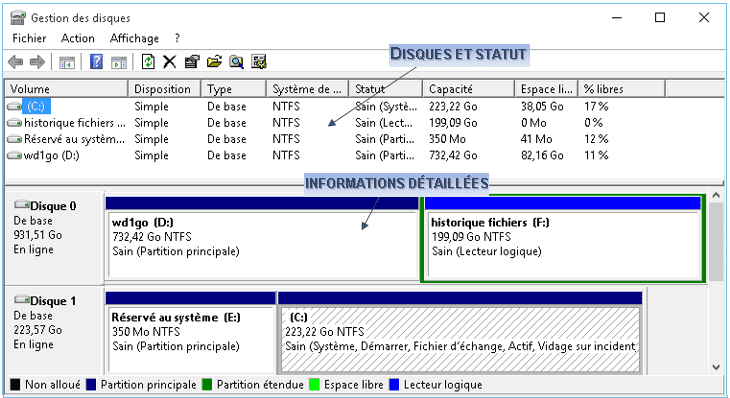
Task: Open the Affichage menu
Action: coord(134,38)
